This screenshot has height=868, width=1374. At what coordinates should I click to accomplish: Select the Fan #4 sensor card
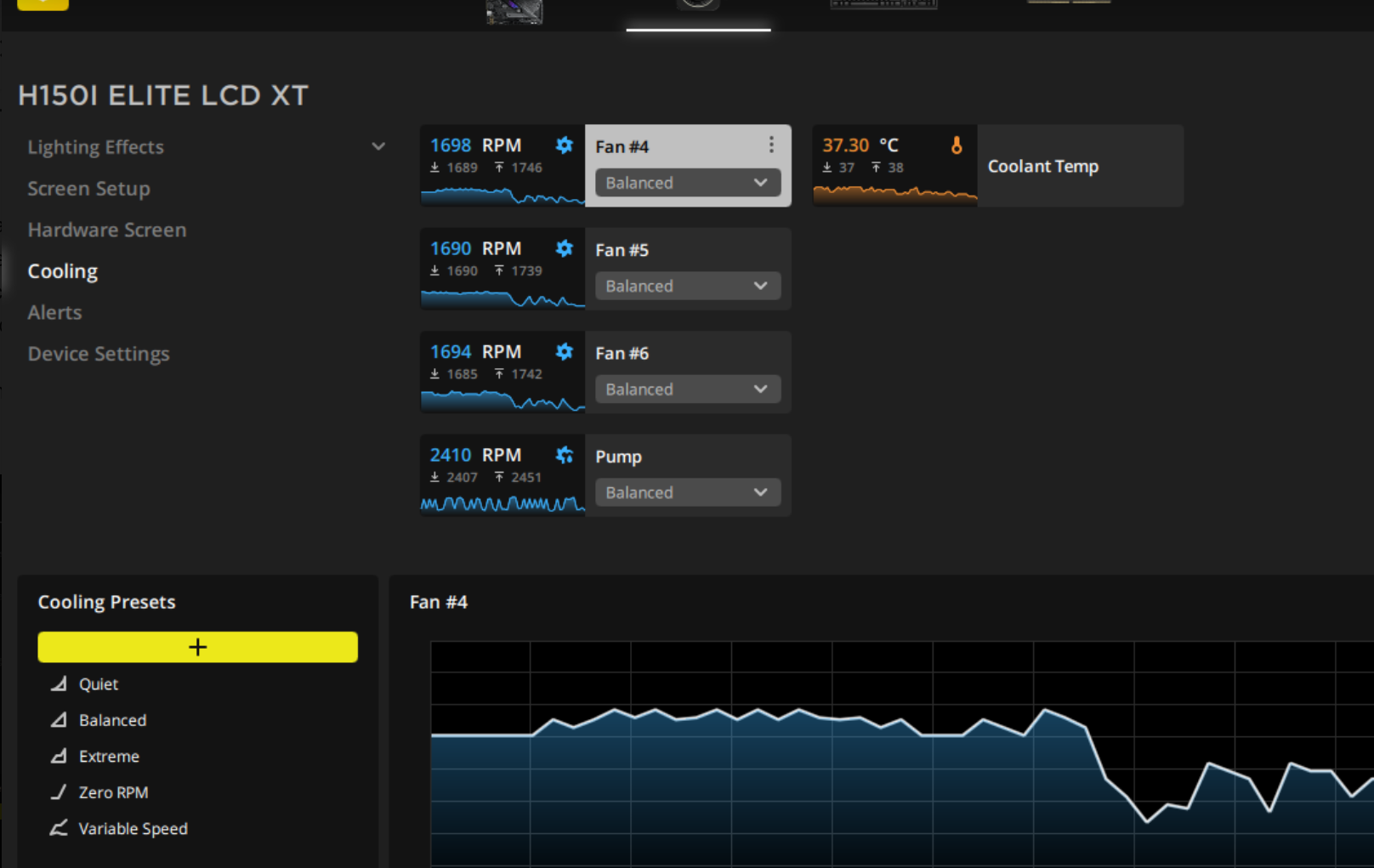coord(605,166)
